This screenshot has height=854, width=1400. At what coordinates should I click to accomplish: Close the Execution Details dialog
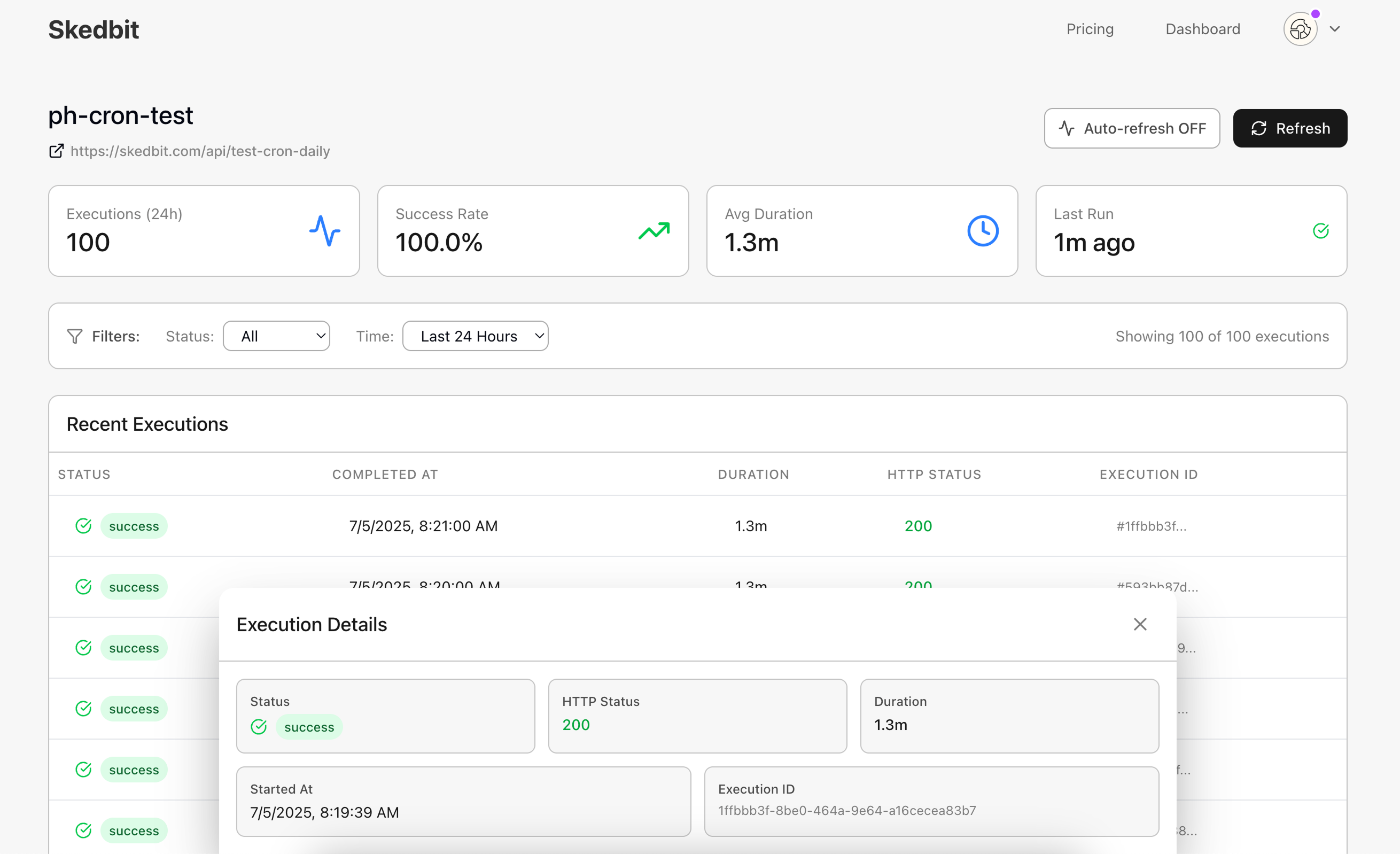click(x=1140, y=624)
